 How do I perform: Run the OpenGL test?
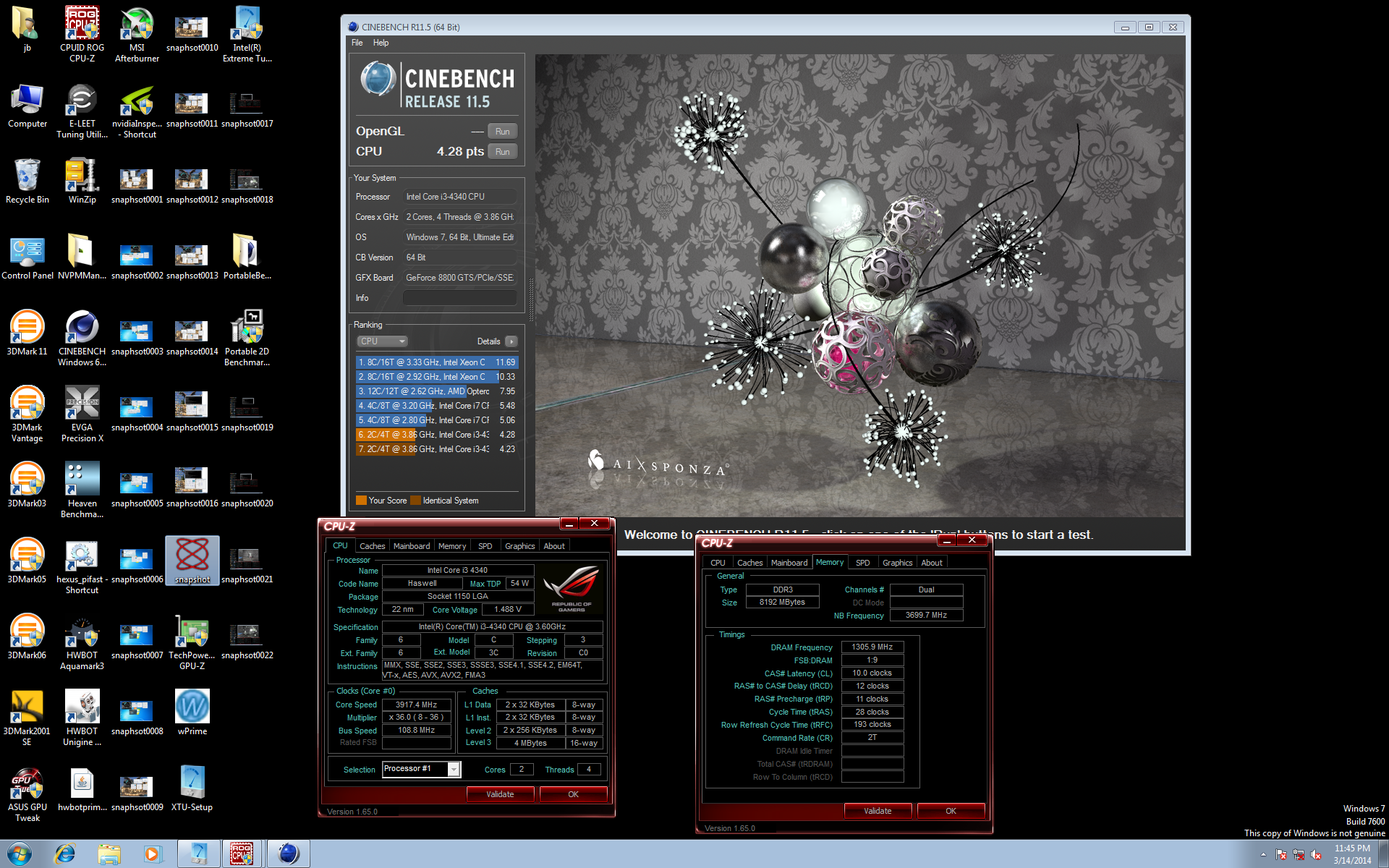click(503, 132)
